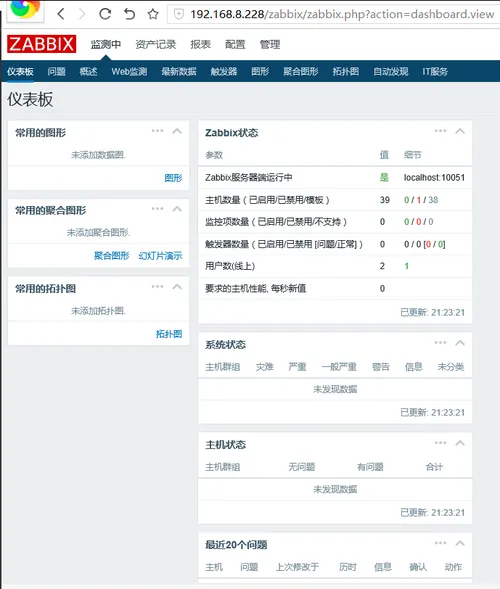This screenshot has height=589, width=500.
Task: Click the 上次修改于 column header
Action: (298, 567)
